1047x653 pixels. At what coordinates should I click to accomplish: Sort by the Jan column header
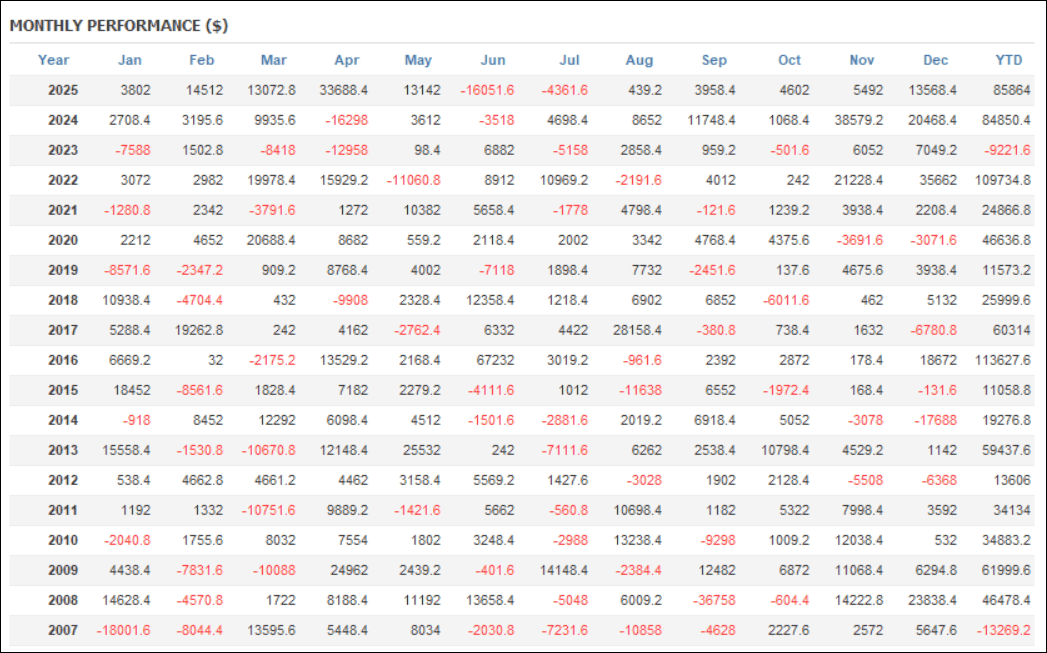coord(129,60)
